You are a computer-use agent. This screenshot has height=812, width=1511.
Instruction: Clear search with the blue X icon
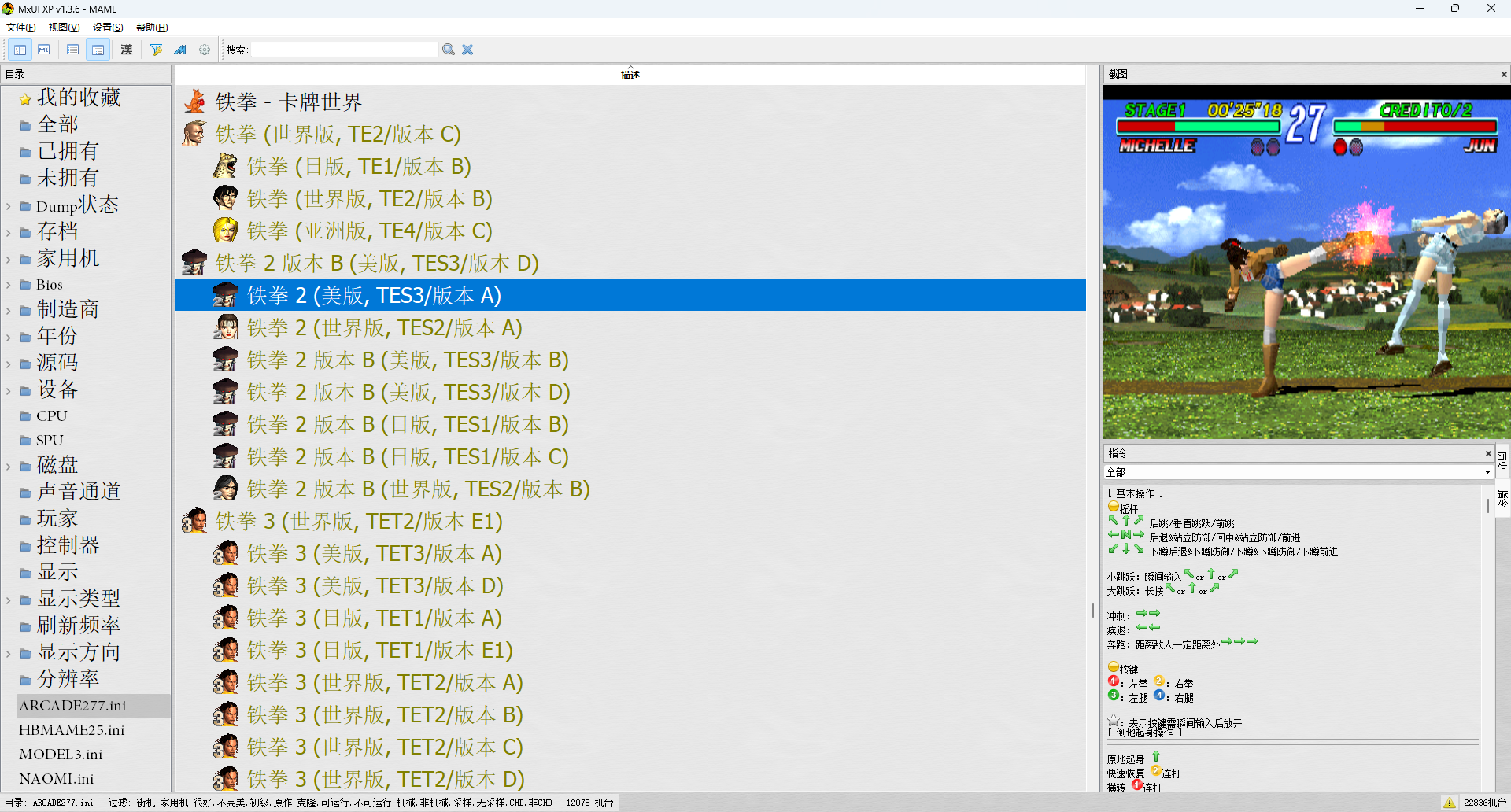(x=467, y=50)
